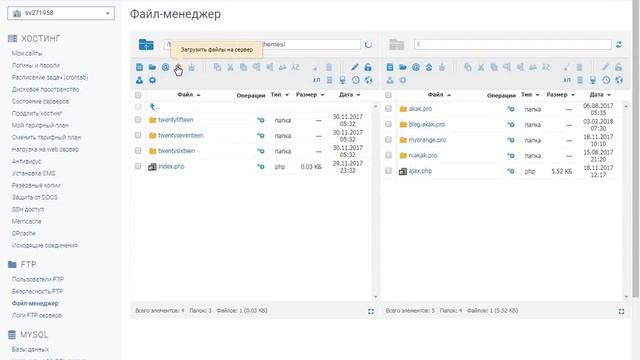Sort themes panel by Дата column

tap(349, 95)
